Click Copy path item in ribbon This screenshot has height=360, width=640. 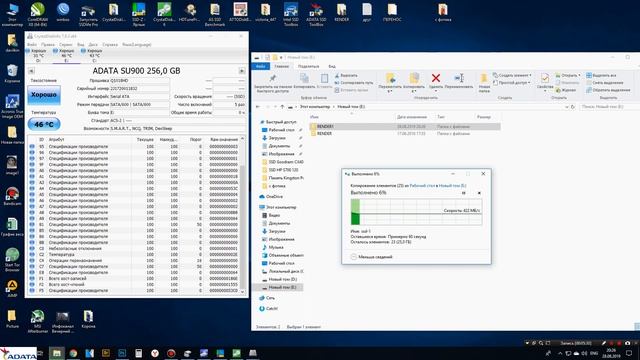tap(353, 83)
